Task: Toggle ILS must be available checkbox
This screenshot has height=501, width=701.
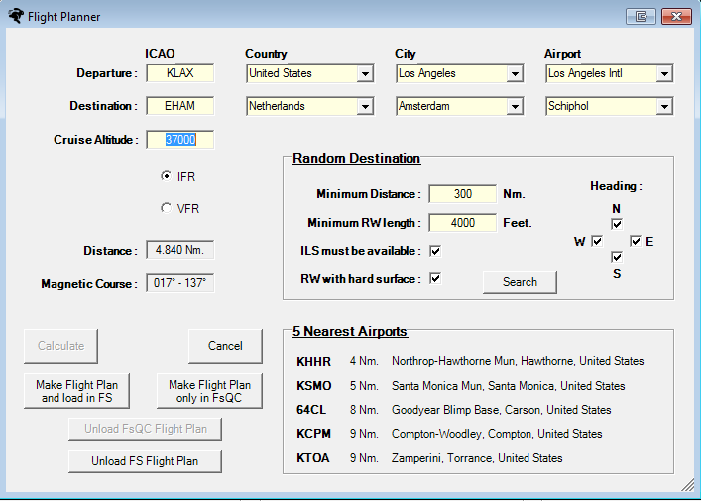Action: pyautogui.click(x=435, y=251)
